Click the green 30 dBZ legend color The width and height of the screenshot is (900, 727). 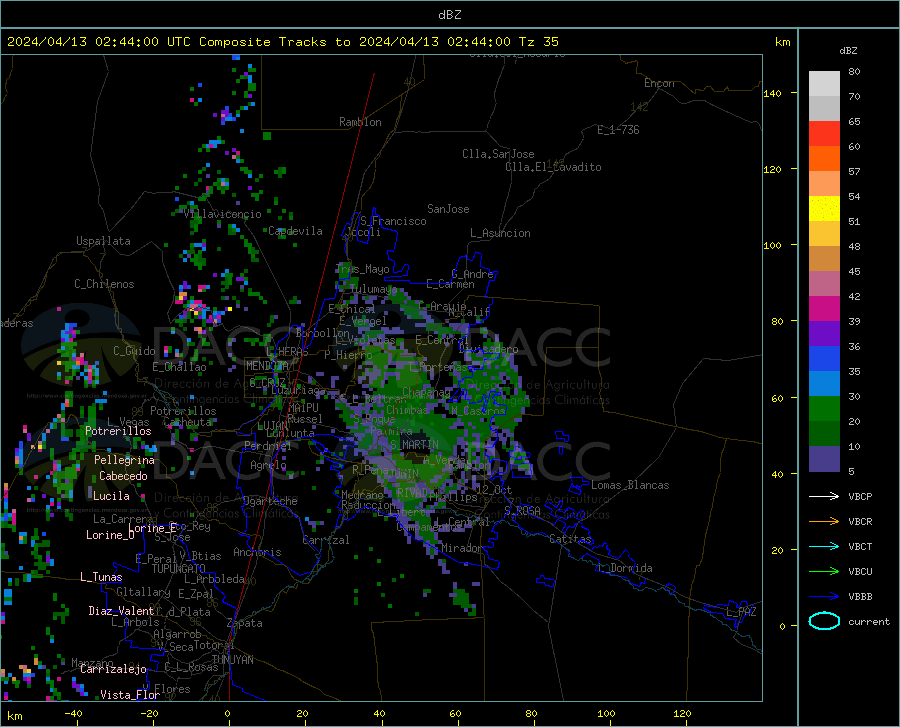pyautogui.click(x=824, y=409)
